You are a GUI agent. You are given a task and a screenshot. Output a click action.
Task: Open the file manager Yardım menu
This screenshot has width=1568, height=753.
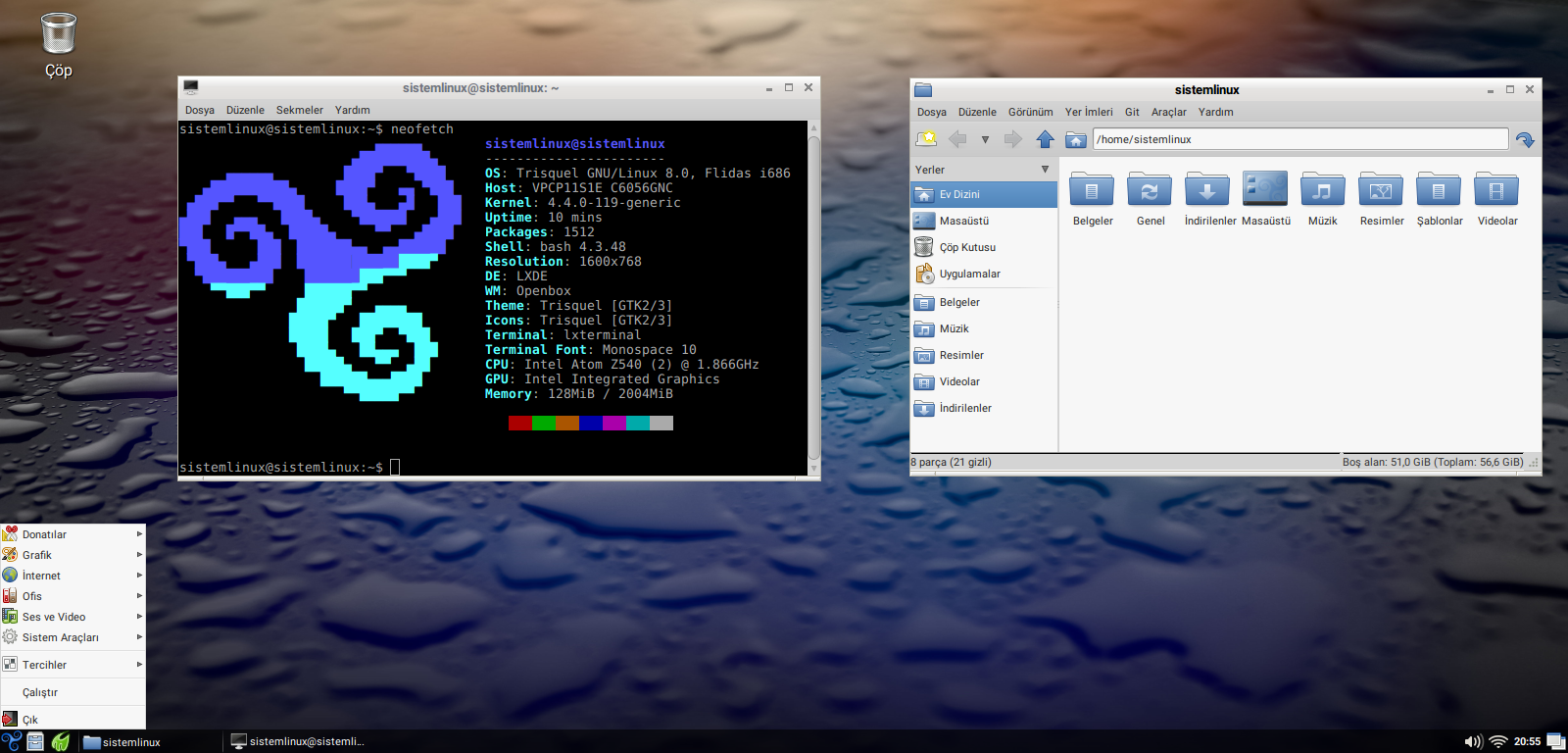pyautogui.click(x=1216, y=112)
